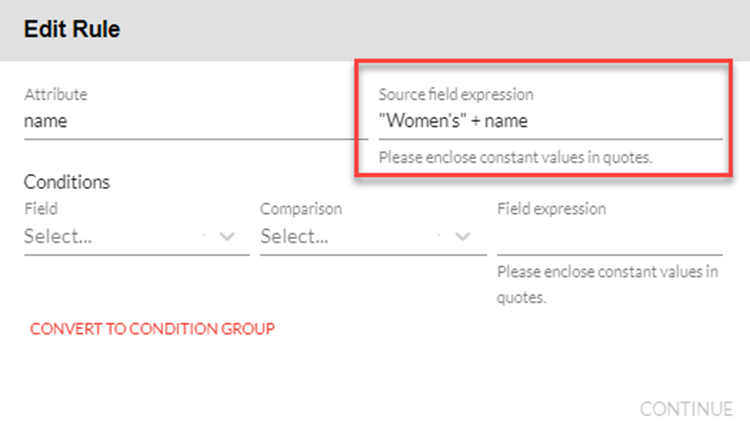Viewport: 750px width, 423px height.
Task: Click the Attribute input containing 'name'
Action: point(180,121)
